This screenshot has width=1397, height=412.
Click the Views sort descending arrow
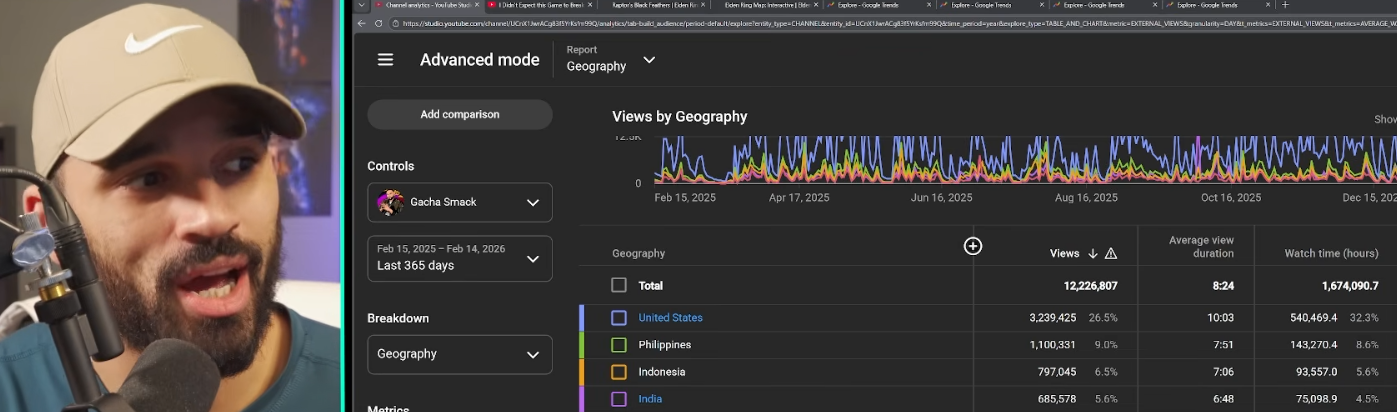pyautogui.click(x=1093, y=254)
